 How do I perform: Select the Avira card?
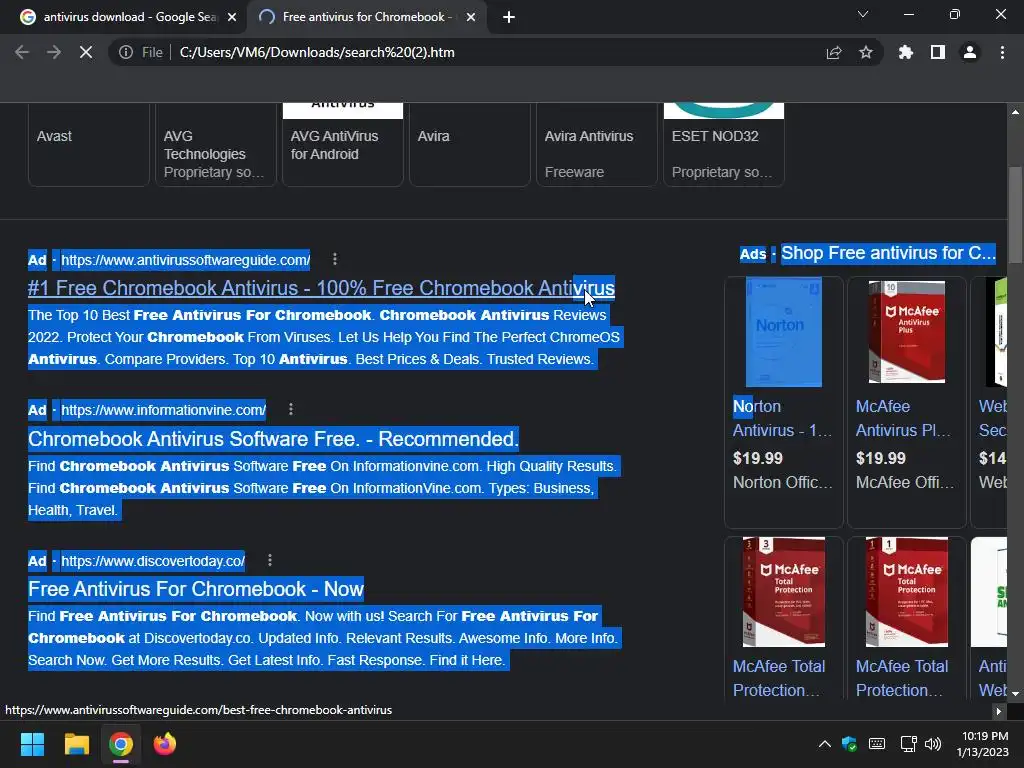470,145
